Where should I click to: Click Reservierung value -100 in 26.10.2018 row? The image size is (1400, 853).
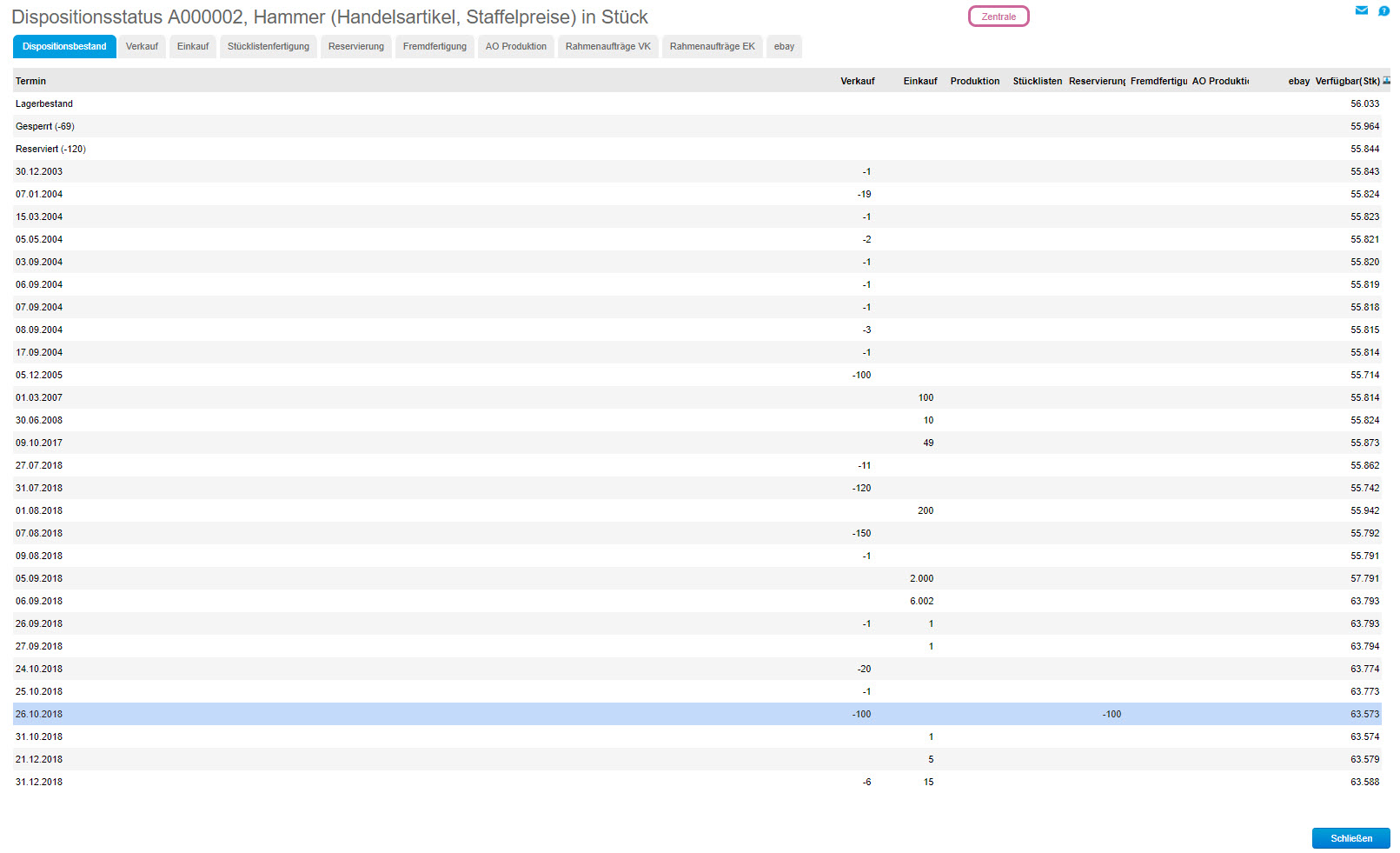1111,714
